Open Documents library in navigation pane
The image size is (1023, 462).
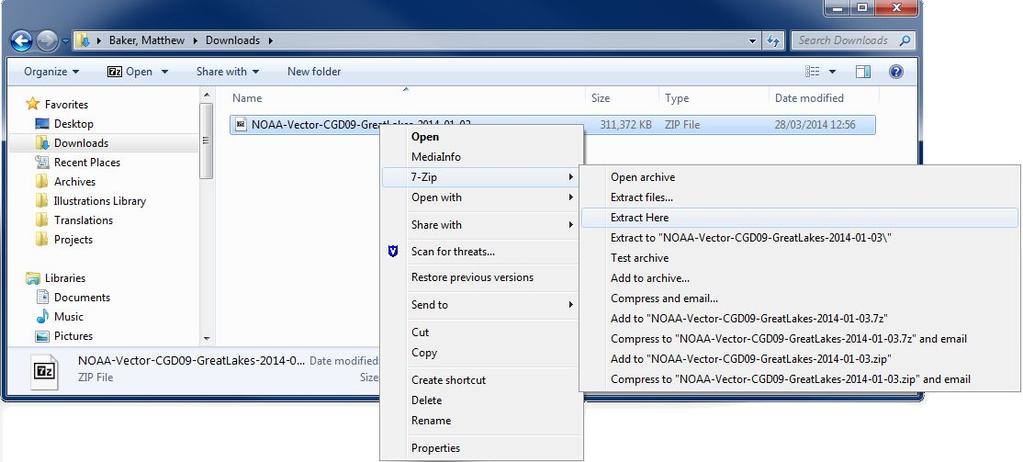[x=72, y=298]
